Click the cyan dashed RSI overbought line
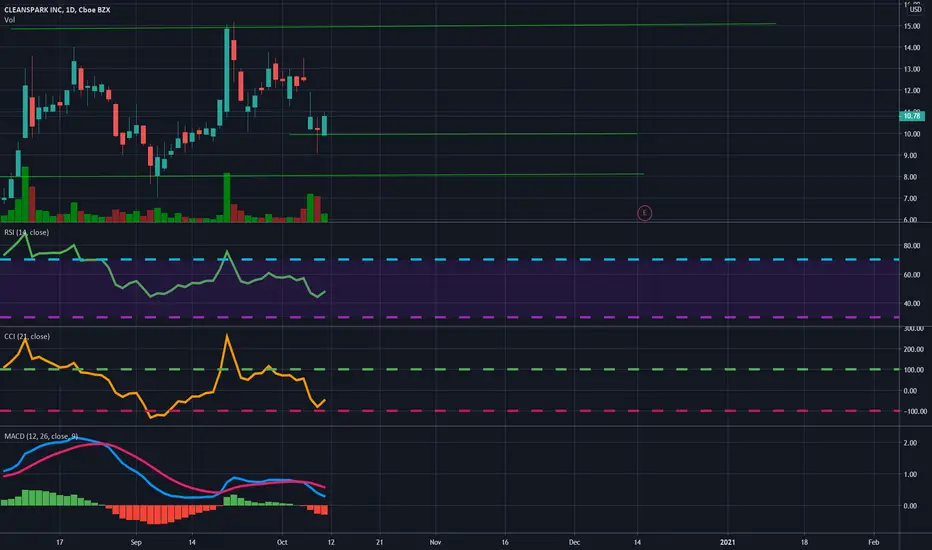Screen dimensions: 932x550 [449, 260]
